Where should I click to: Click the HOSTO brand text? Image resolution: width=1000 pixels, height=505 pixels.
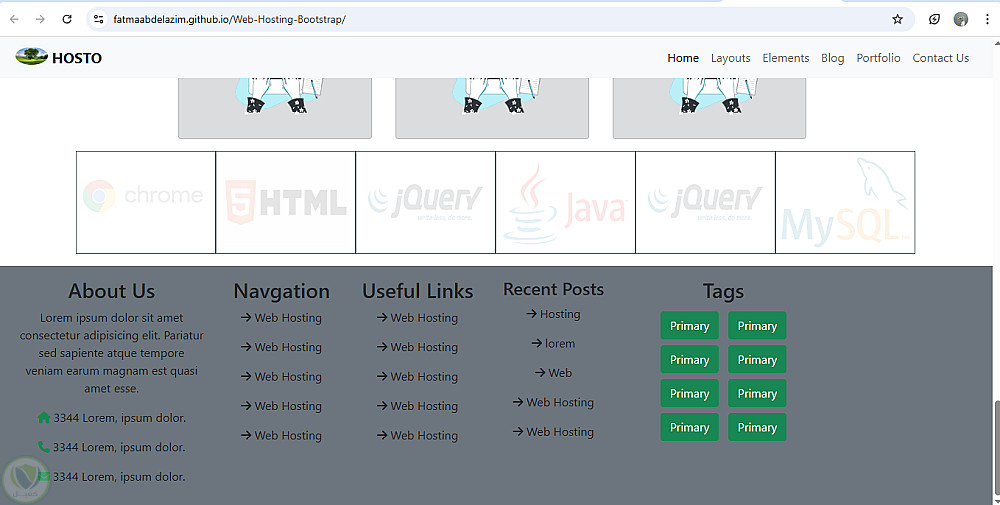[x=77, y=58]
